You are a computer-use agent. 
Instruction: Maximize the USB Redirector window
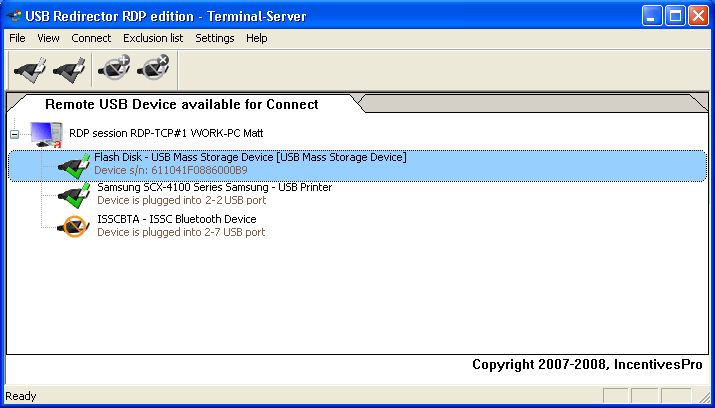675,16
